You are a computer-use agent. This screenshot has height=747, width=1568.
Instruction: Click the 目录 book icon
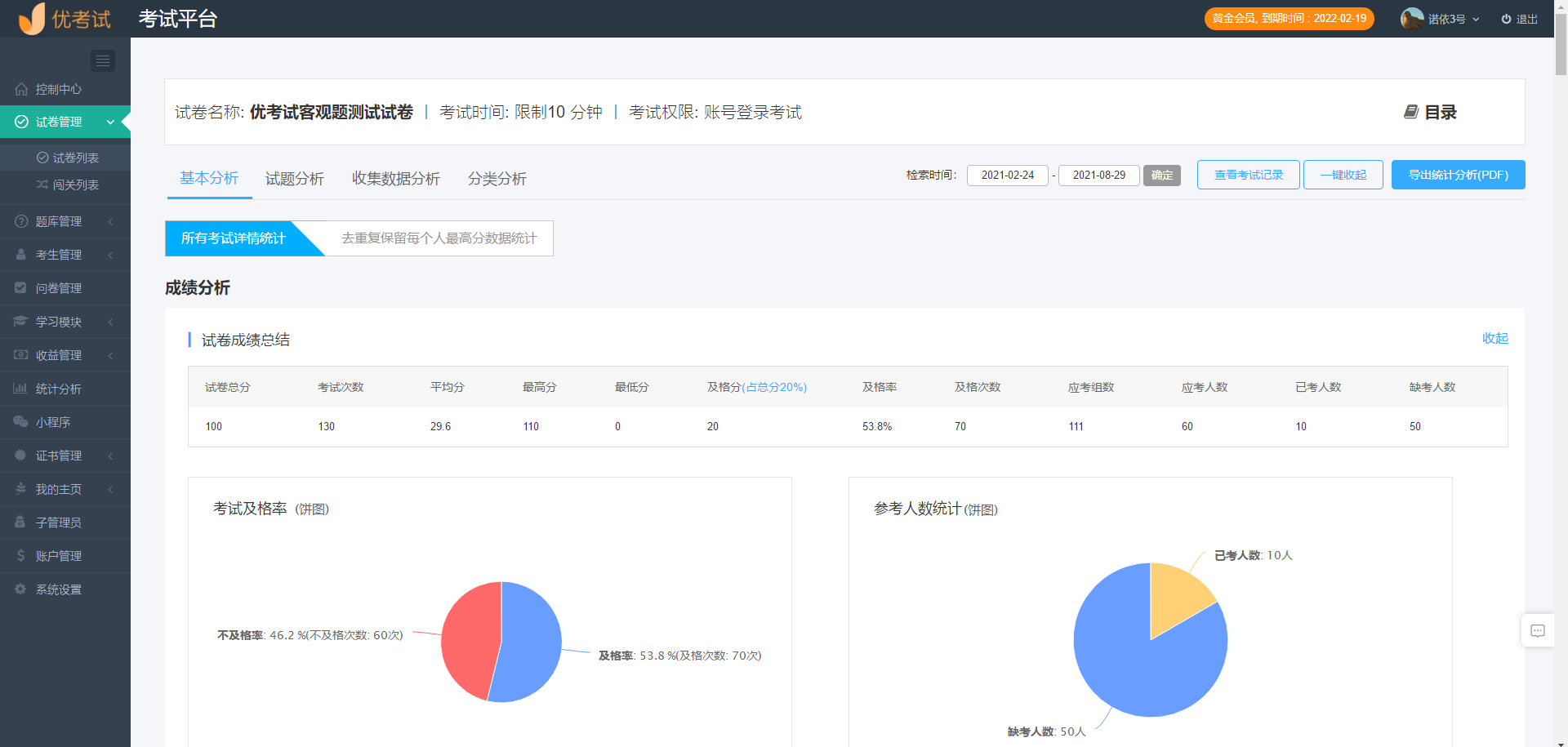1410,112
